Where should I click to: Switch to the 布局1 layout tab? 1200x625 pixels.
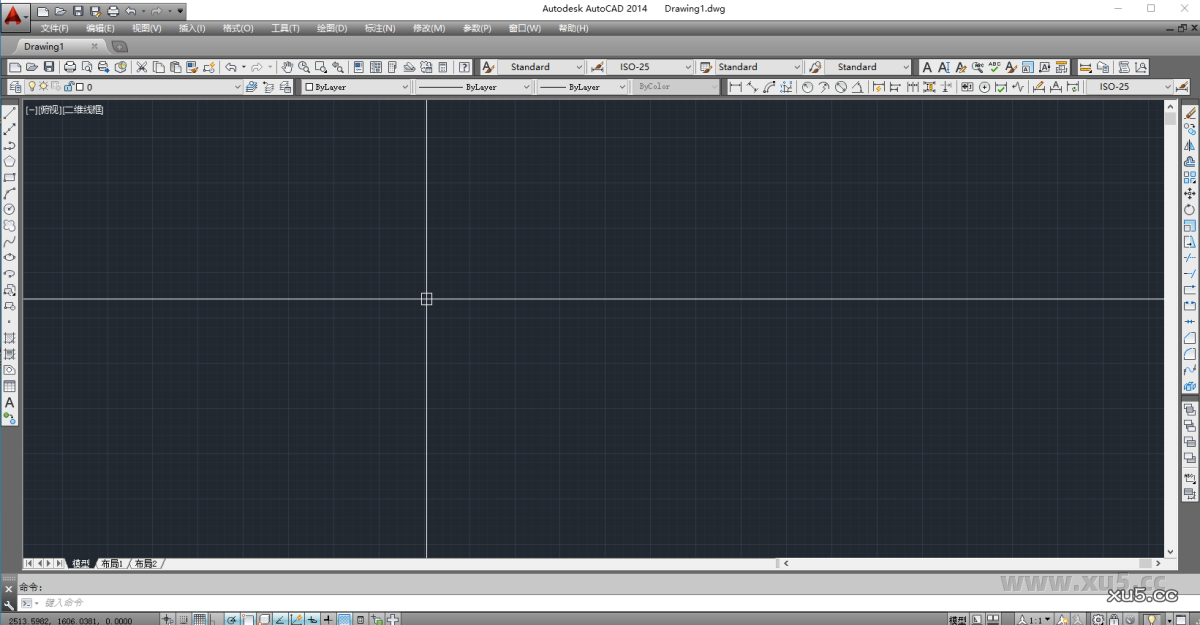113,563
